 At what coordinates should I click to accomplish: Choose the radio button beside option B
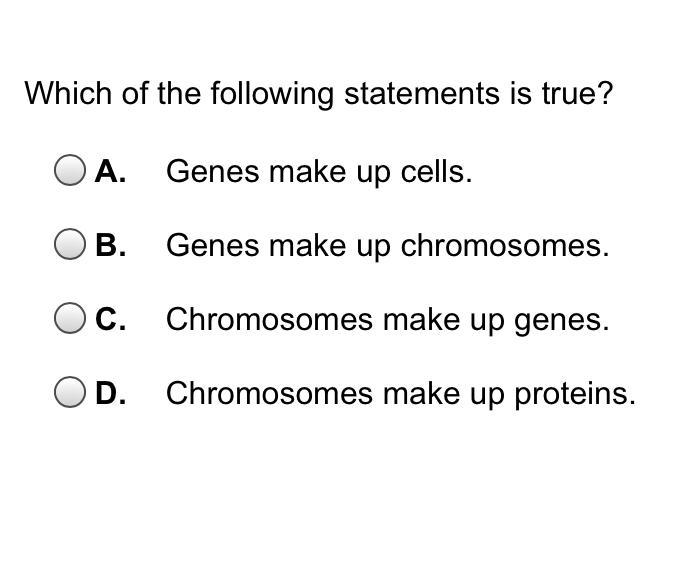click(70, 245)
